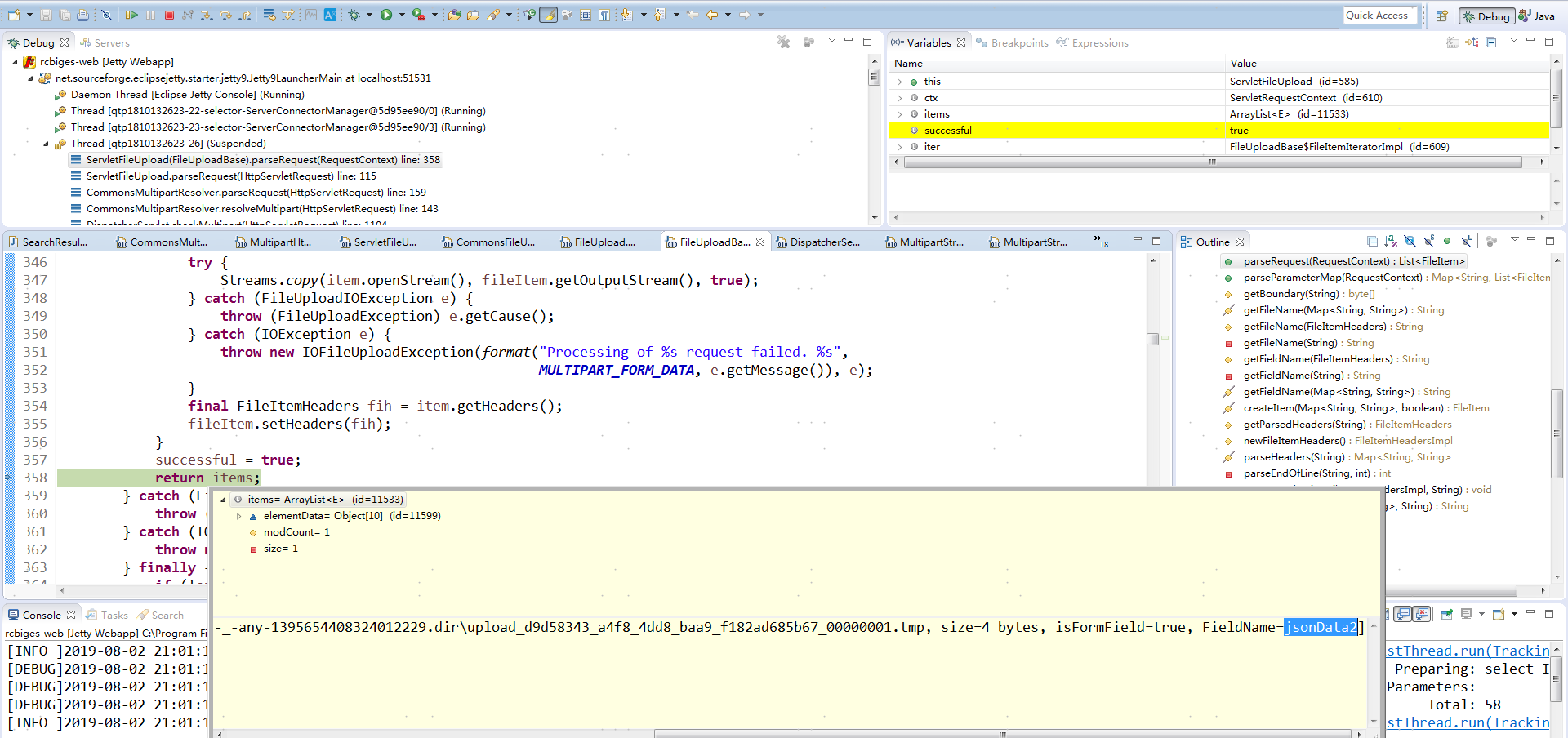Screen dimensions: 1568x738
Task: Open the DispatcherSe... editor tab
Action: (x=817, y=242)
